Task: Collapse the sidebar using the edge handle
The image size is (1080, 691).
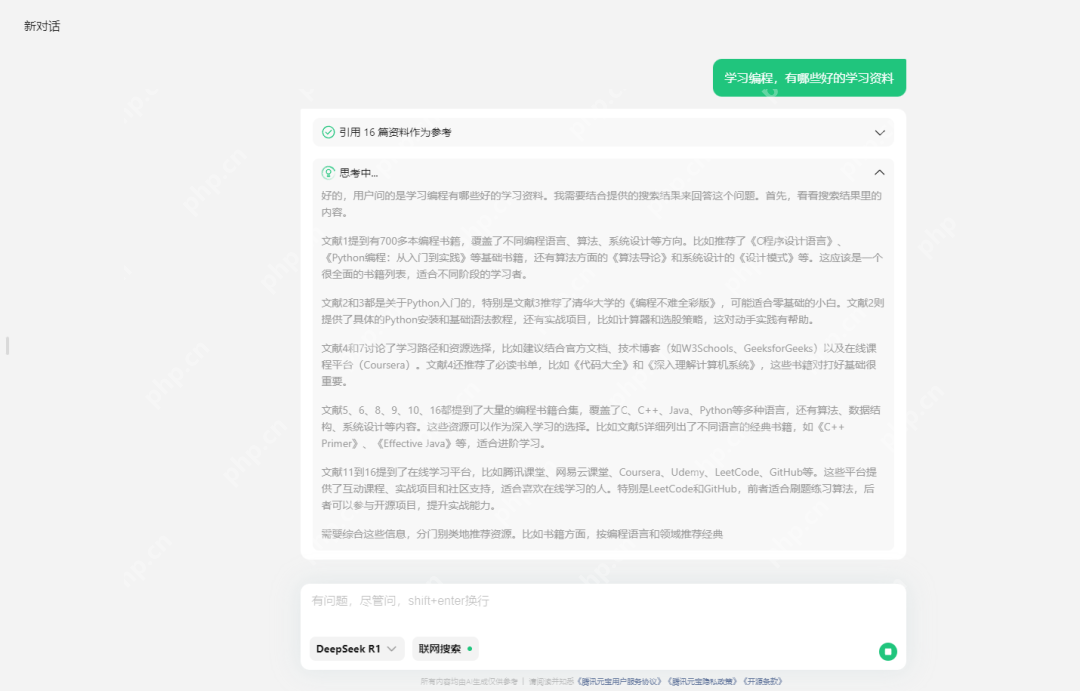Action: pyautogui.click(x=6, y=343)
